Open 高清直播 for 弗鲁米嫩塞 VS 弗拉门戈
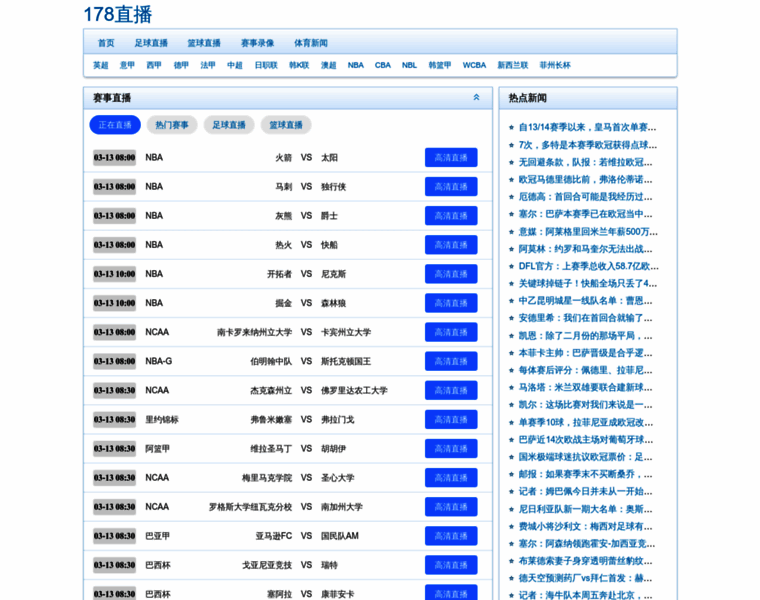760x600 pixels. [x=451, y=419]
